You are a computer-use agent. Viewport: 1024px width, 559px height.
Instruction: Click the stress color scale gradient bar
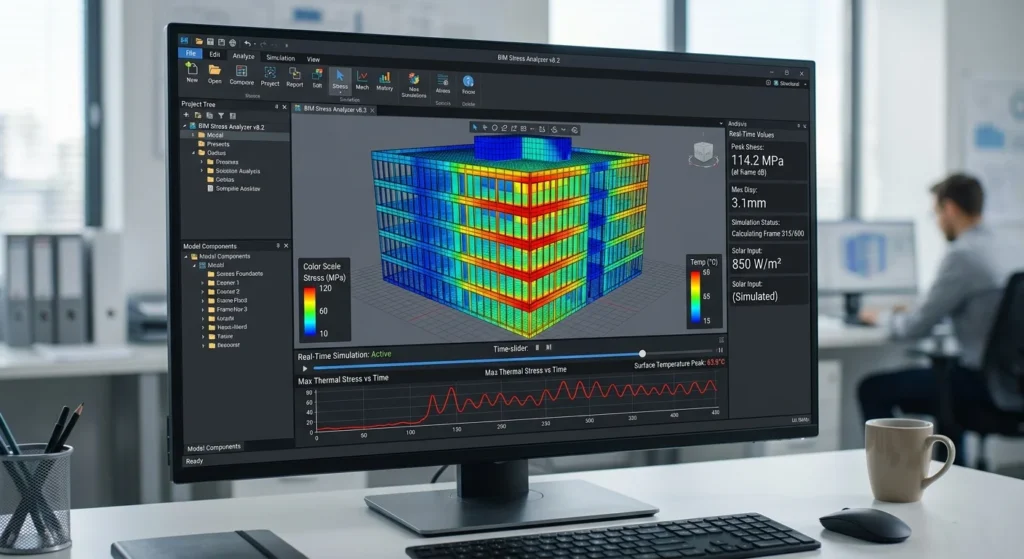pos(310,312)
